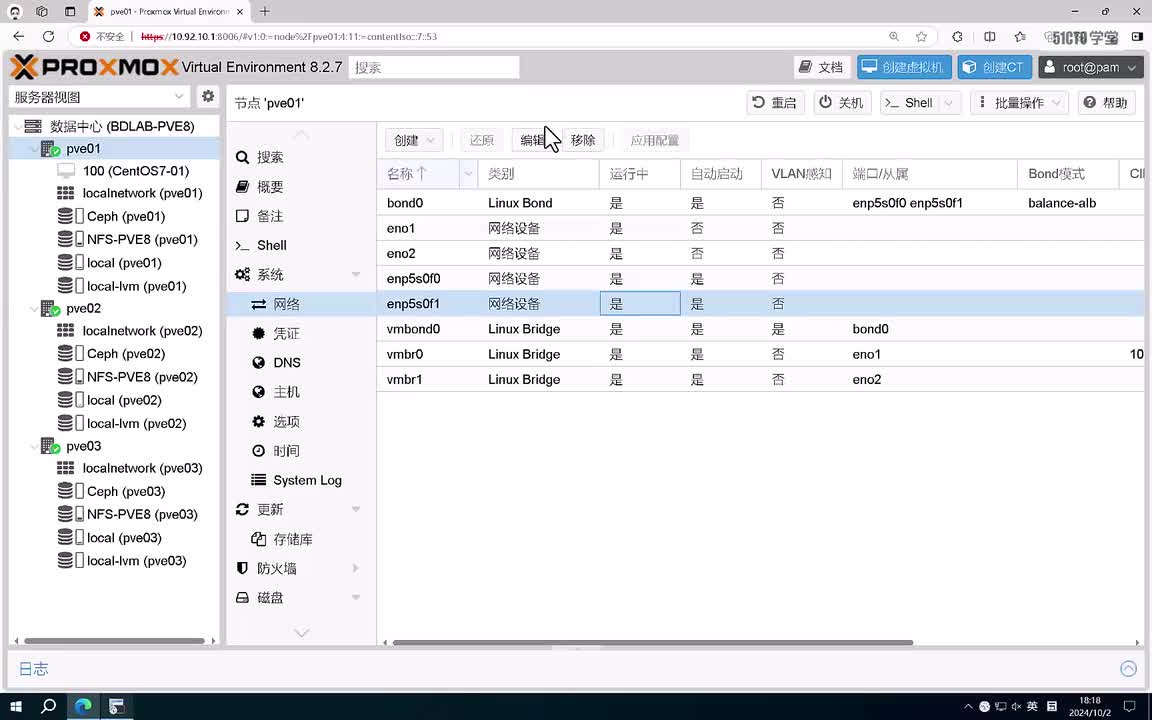Expand the log panel arrow icon
The image size is (1152, 720).
click(1128, 669)
